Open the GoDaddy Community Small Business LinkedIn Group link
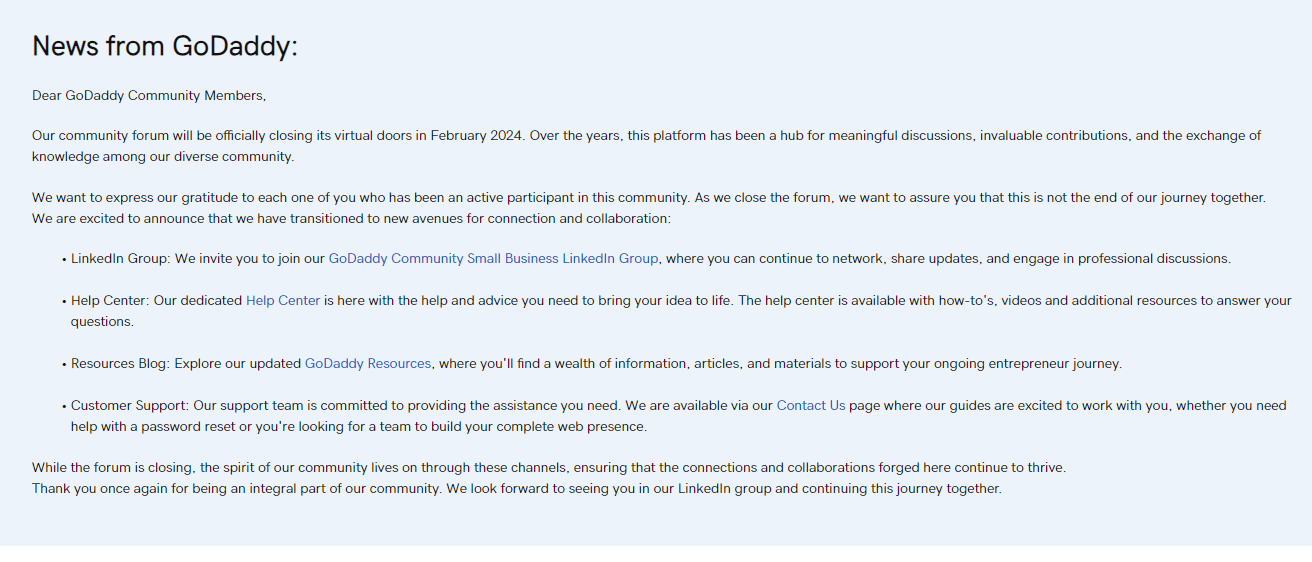The width and height of the screenshot is (1312, 562). click(493, 258)
